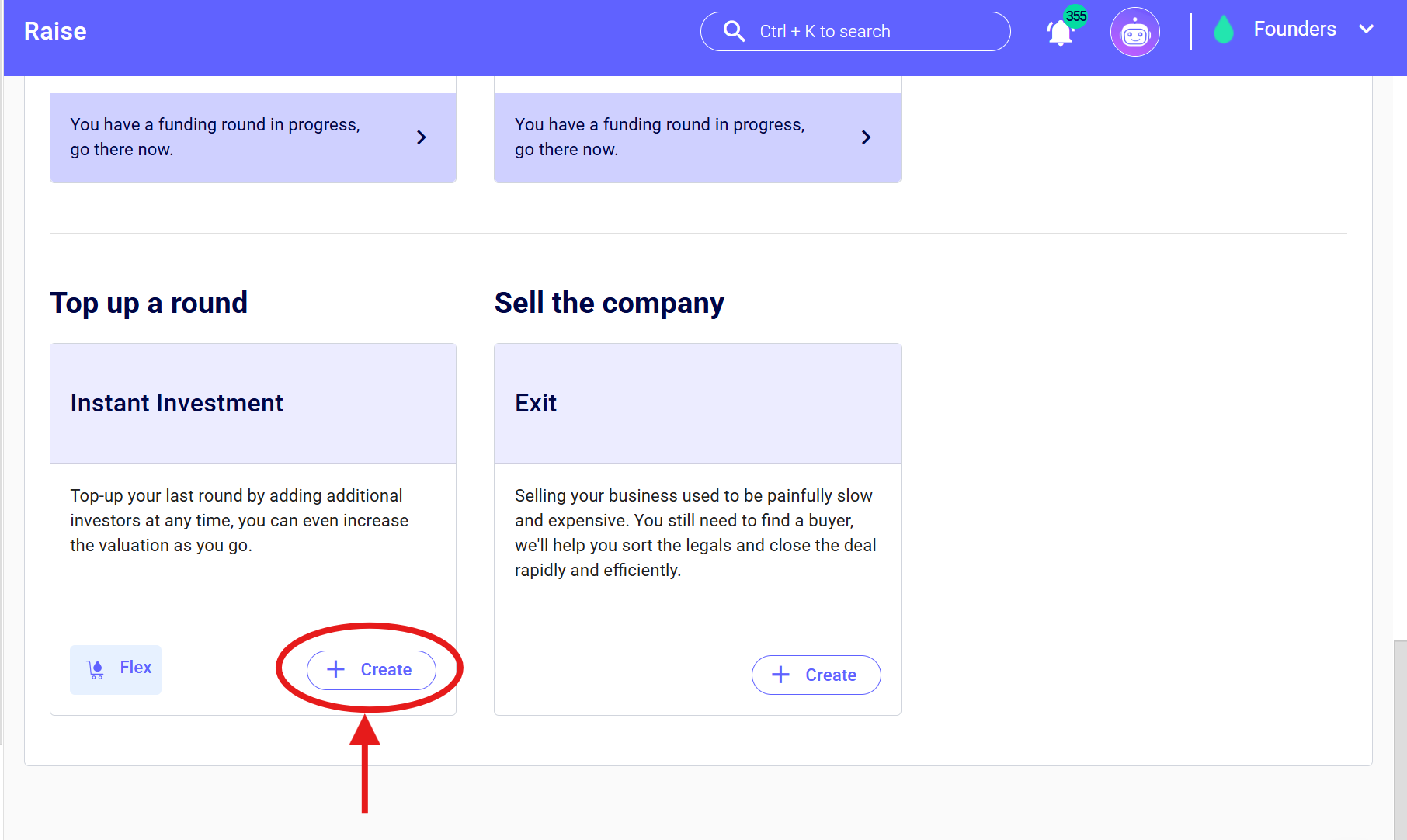
Task: Click plus icon on Exit Create
Action: 780,675
